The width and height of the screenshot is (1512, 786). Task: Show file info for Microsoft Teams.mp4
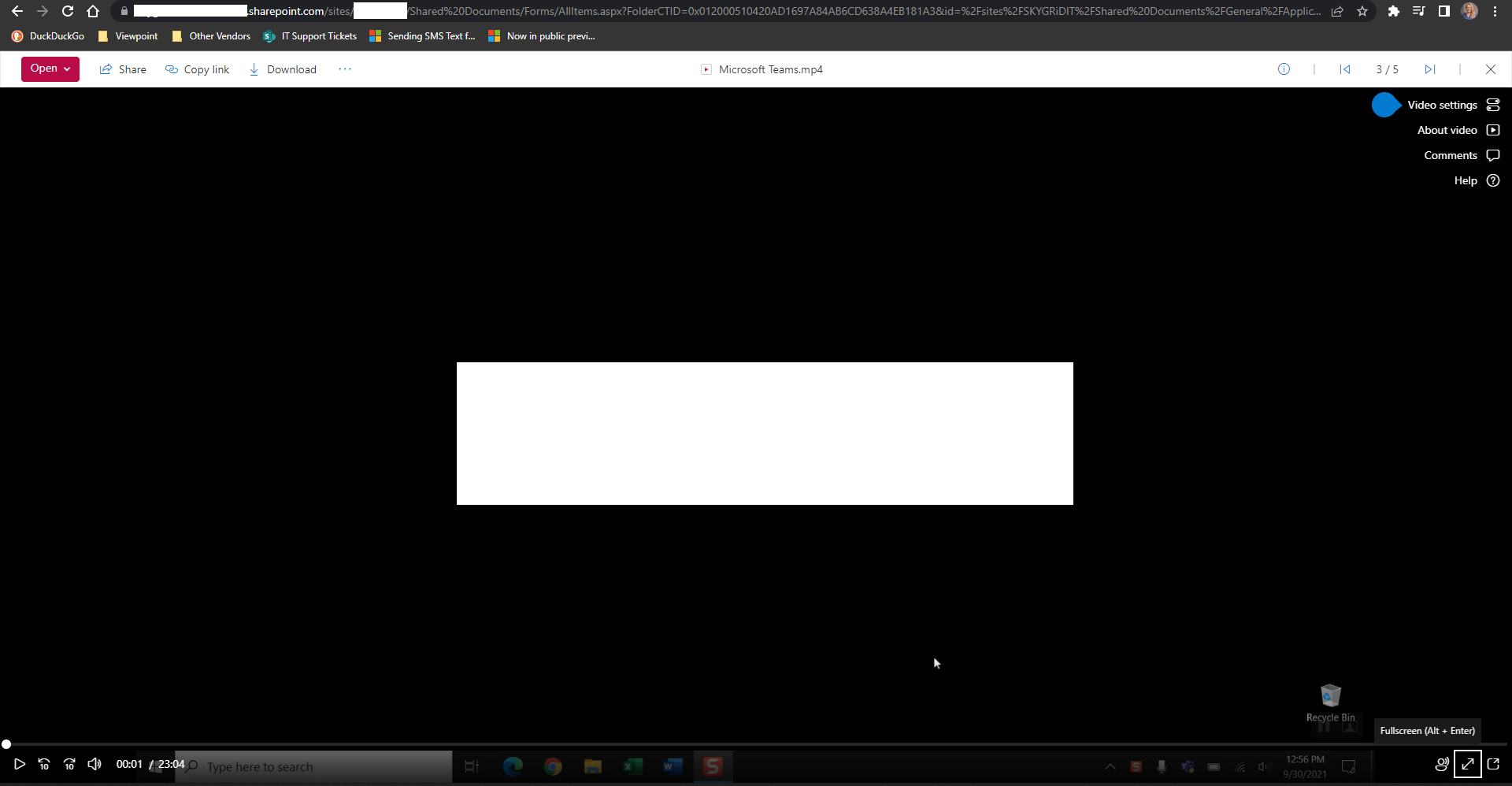(x=1284, y=69)
